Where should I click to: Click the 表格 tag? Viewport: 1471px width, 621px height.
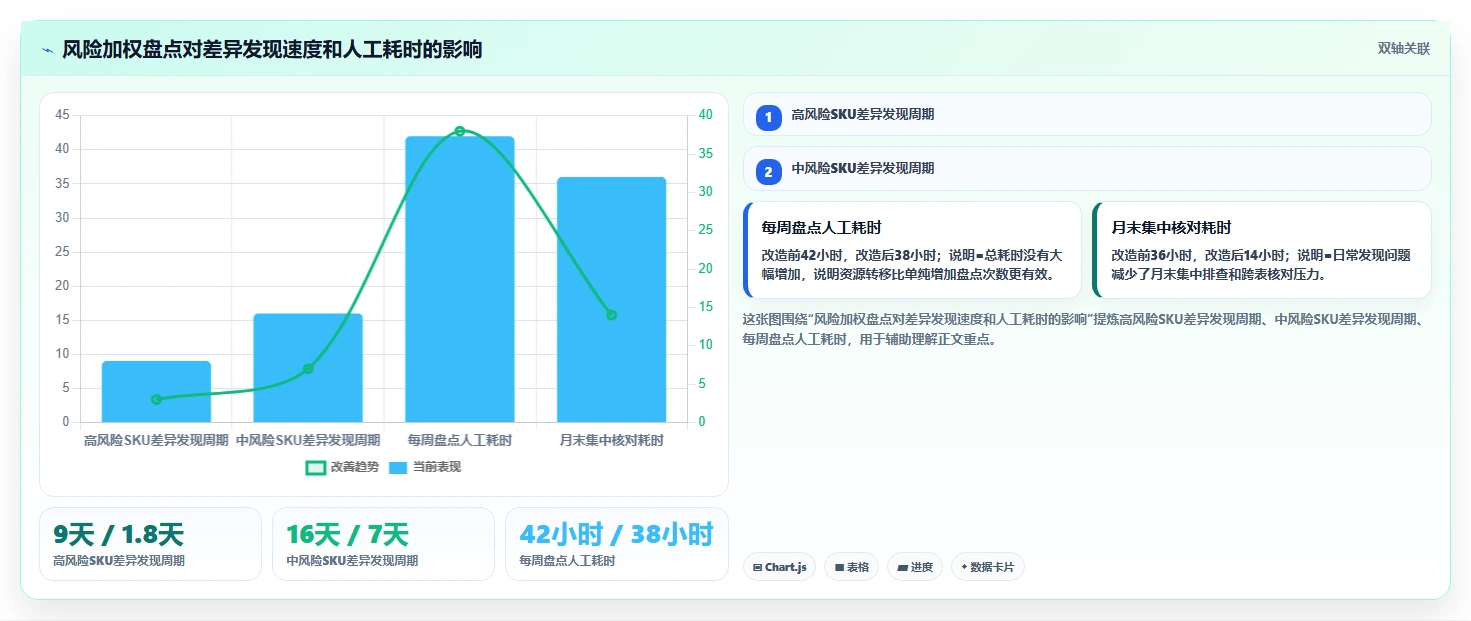[x=851, y=567]
